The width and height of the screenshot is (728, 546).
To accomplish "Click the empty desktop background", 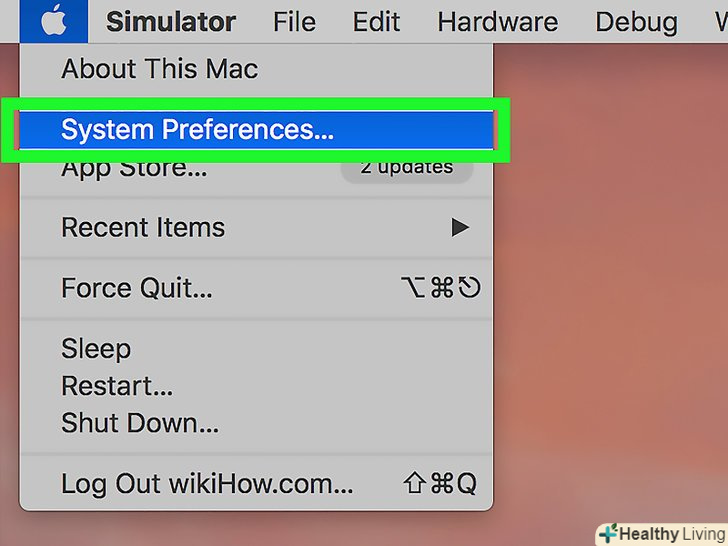I will 610,300.
